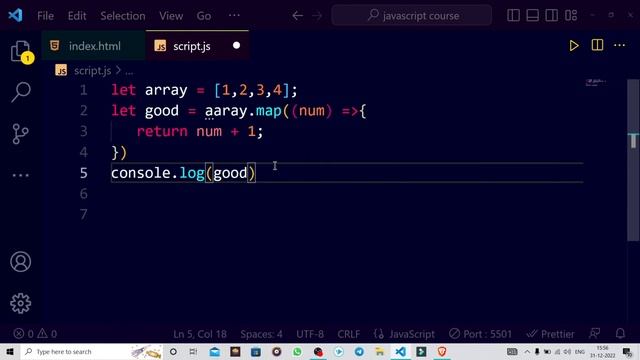Screen dimensions: 640x360
Task: Click the minimap preview
Action: 596,82
